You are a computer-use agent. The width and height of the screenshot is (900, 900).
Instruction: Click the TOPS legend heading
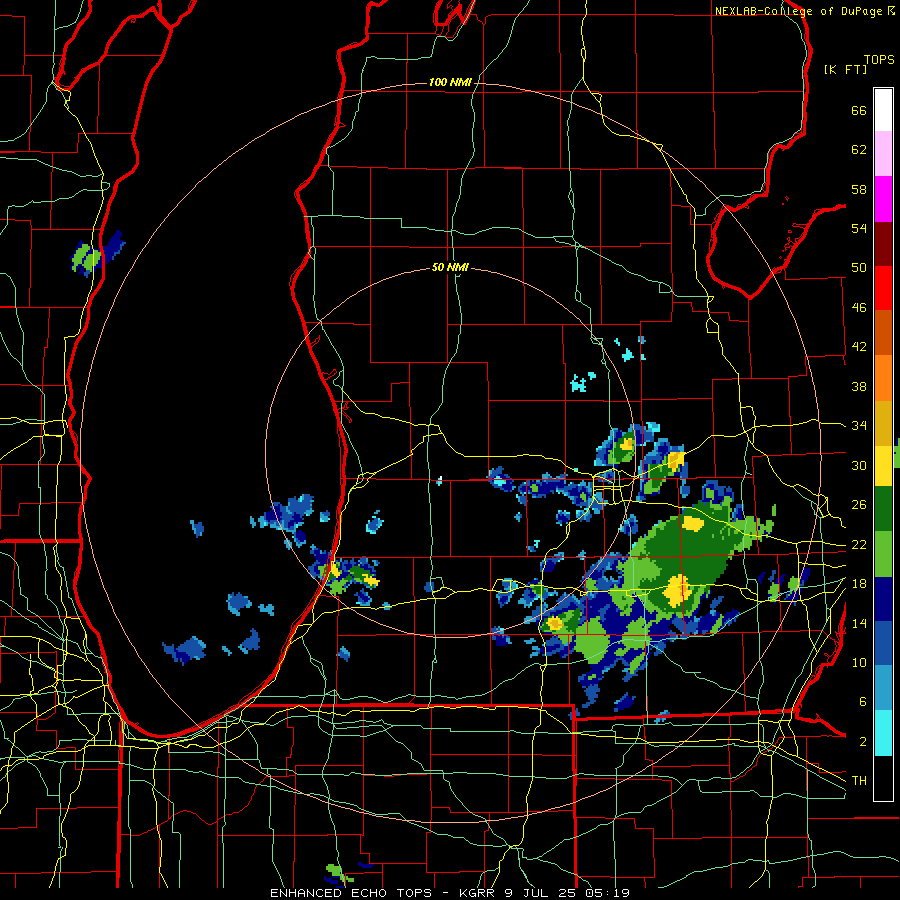[x=879, y=60]
